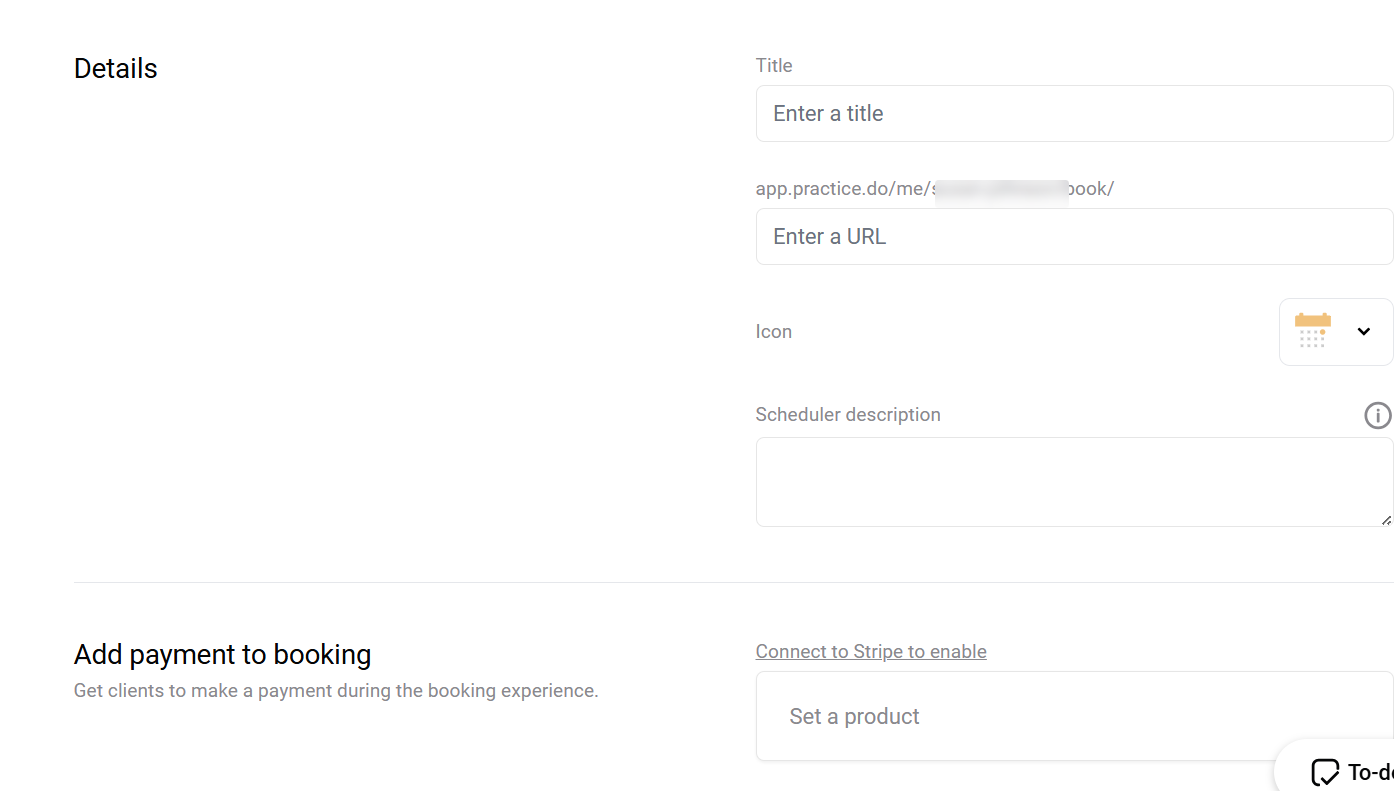
Task: Click the chevron next to the calendar icon
Action: click(1363, 330)
